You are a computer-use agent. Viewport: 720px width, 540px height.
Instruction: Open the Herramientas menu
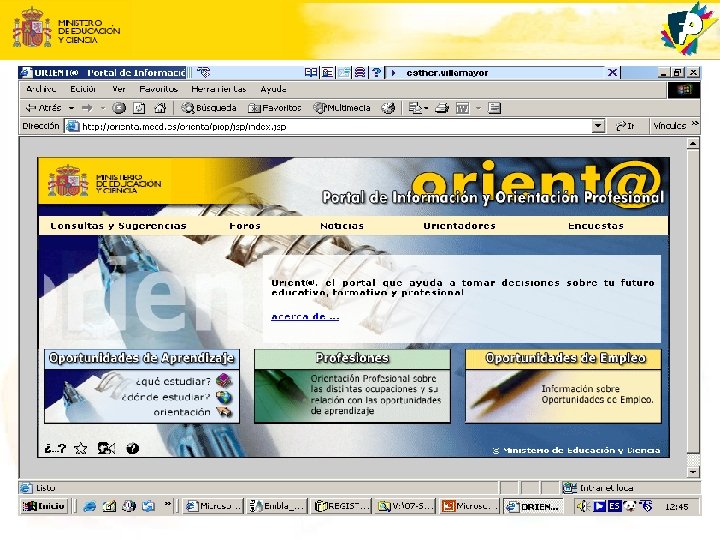[x=219, y=89]
